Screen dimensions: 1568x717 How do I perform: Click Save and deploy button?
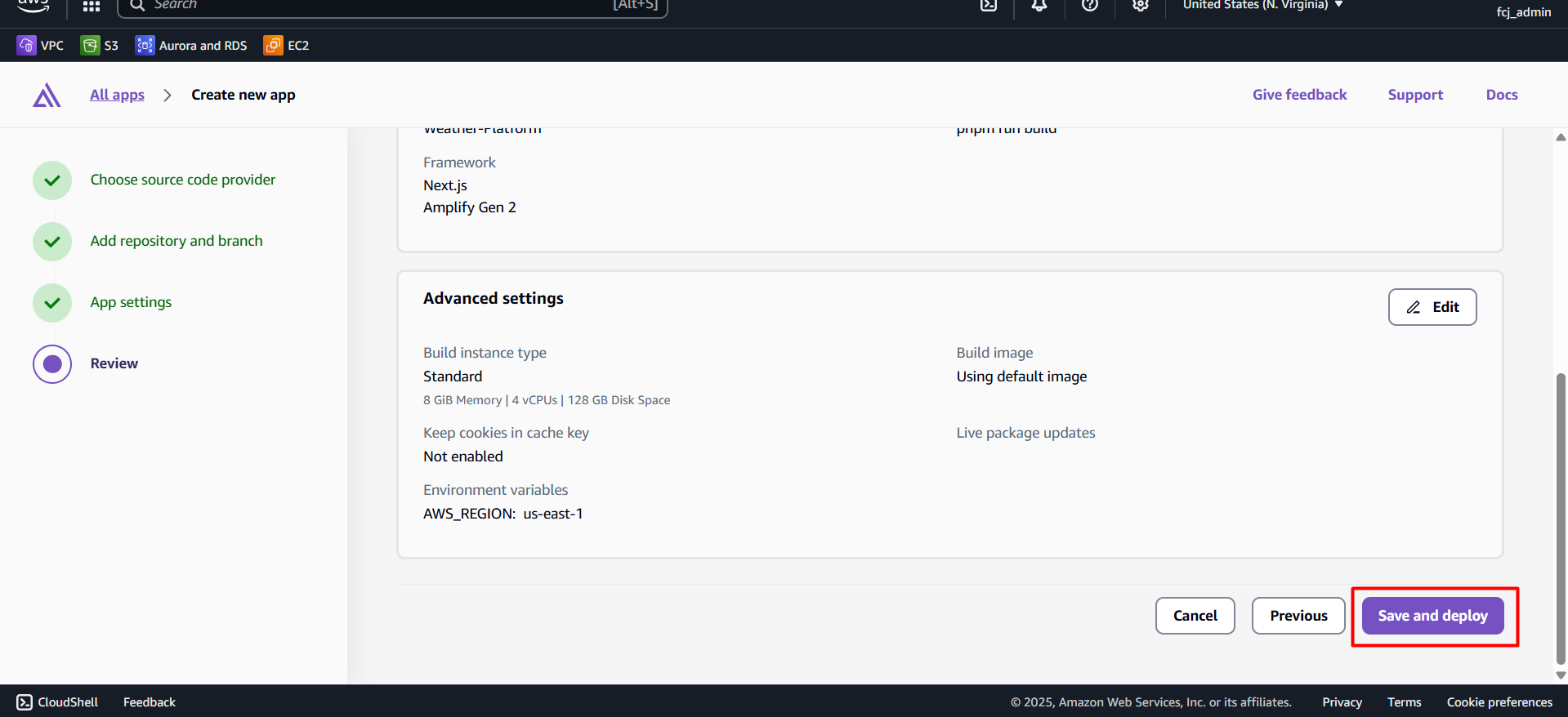[1432, 616]
